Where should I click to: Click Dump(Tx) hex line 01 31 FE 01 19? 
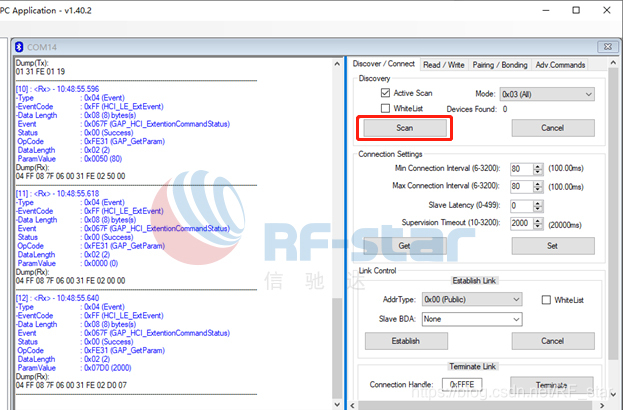(x=40, y=72)
